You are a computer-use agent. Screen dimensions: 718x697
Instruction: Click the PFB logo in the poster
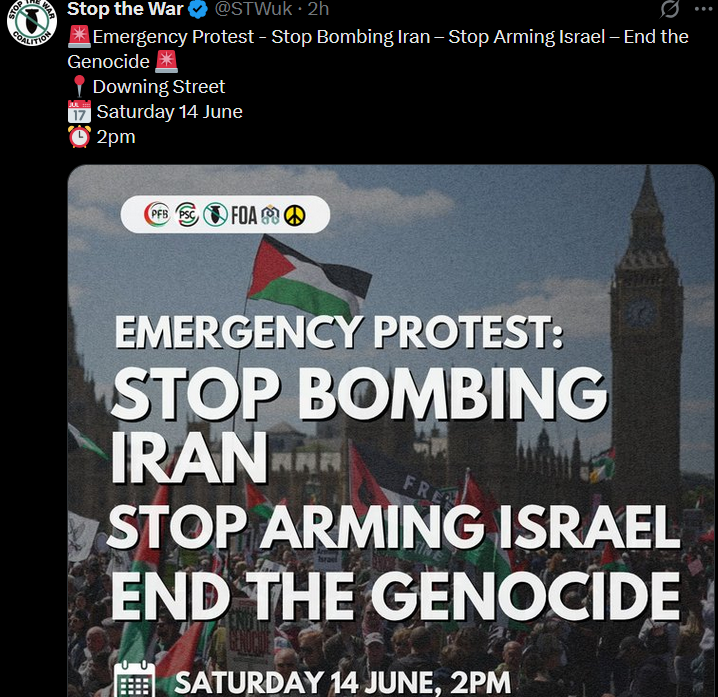pyautogui.click(x=157, y=214)
